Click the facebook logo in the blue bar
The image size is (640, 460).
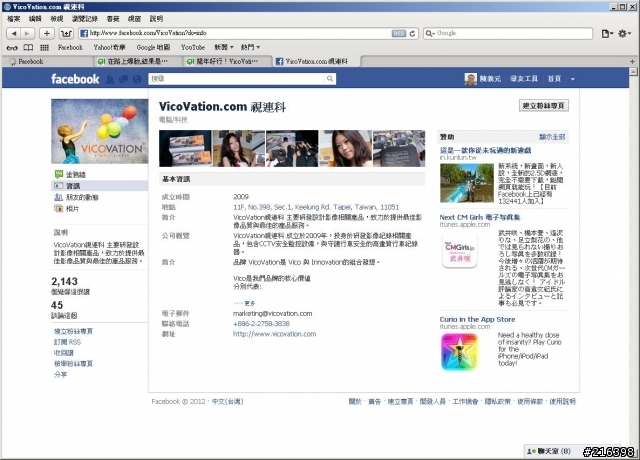point(75,79)
